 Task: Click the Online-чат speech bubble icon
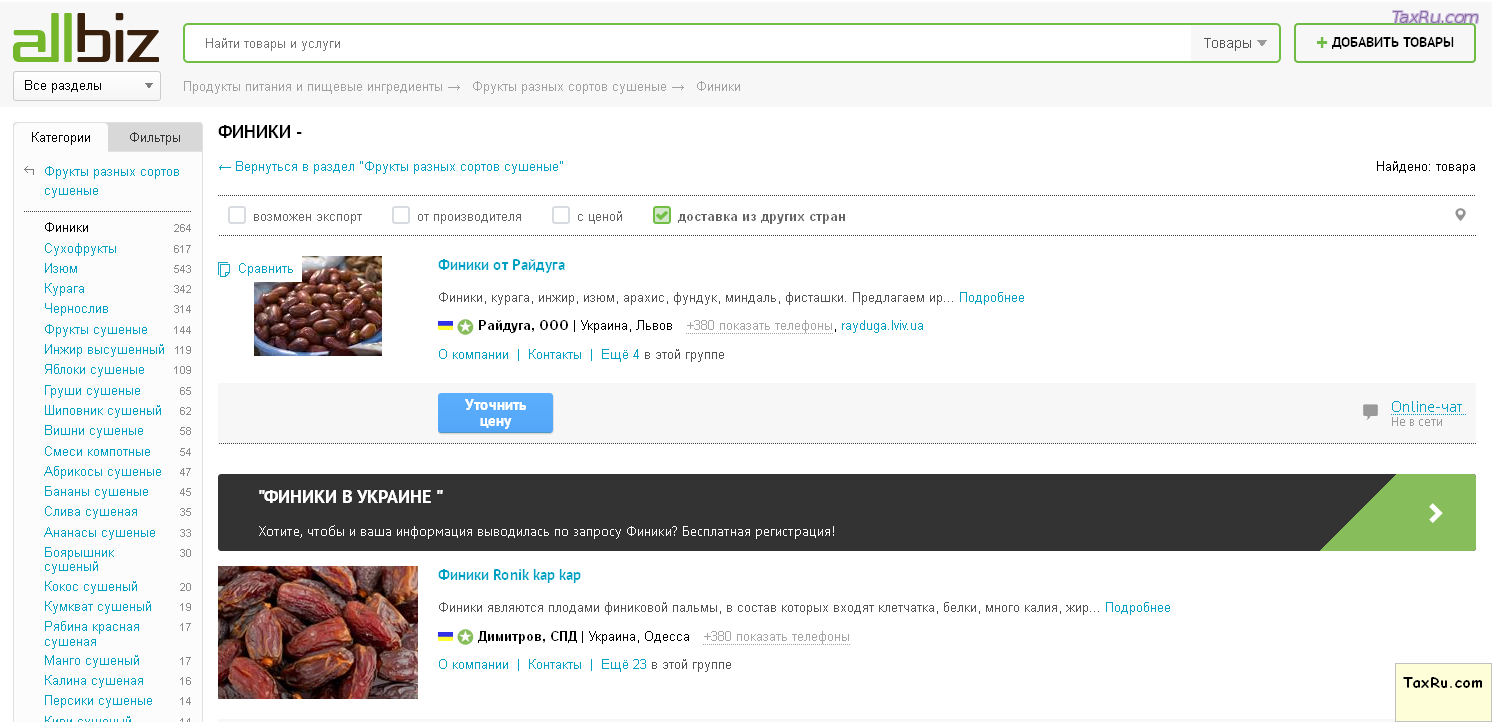point(1370,411)
